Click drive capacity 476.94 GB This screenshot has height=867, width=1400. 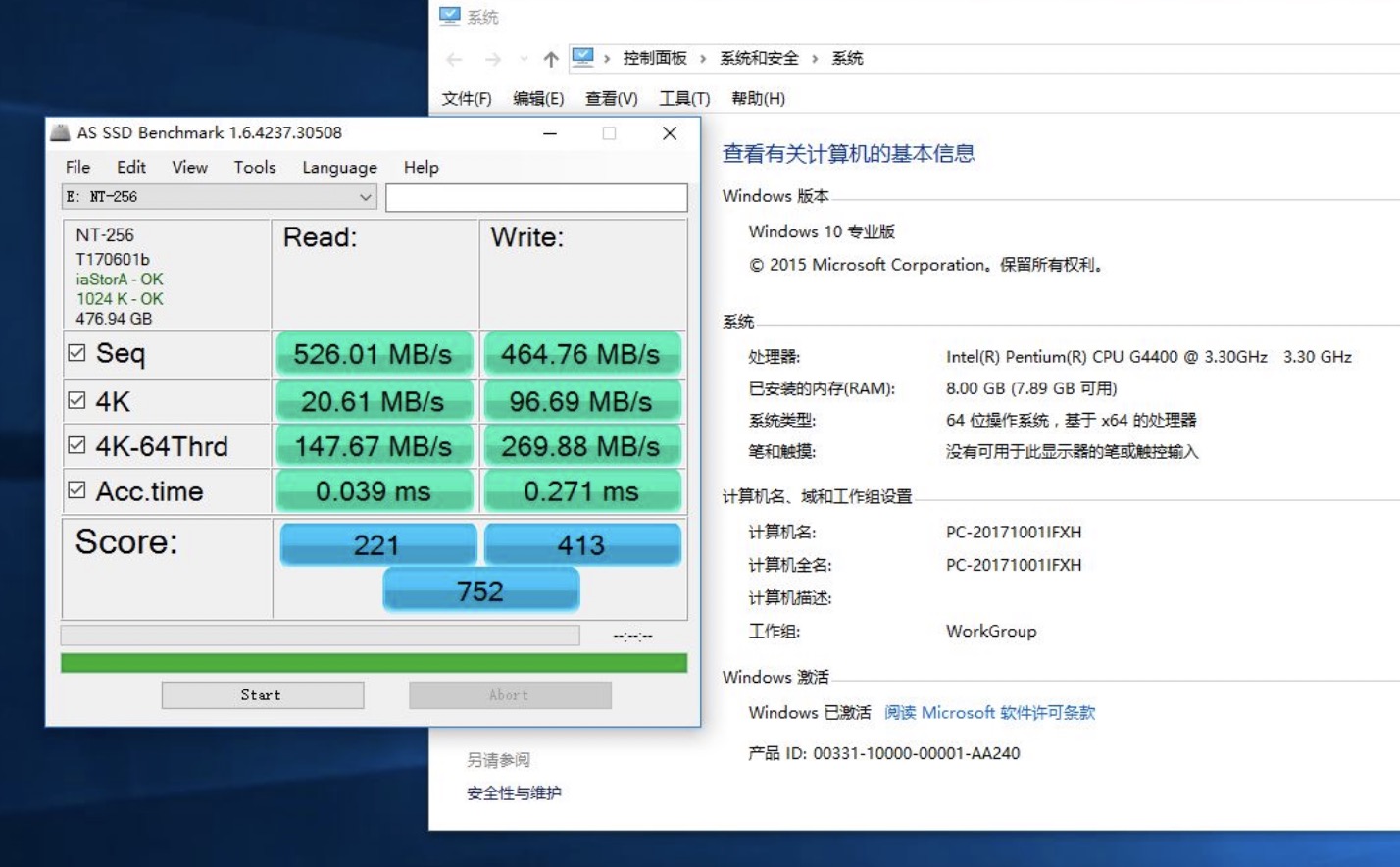tap(114, 319)
